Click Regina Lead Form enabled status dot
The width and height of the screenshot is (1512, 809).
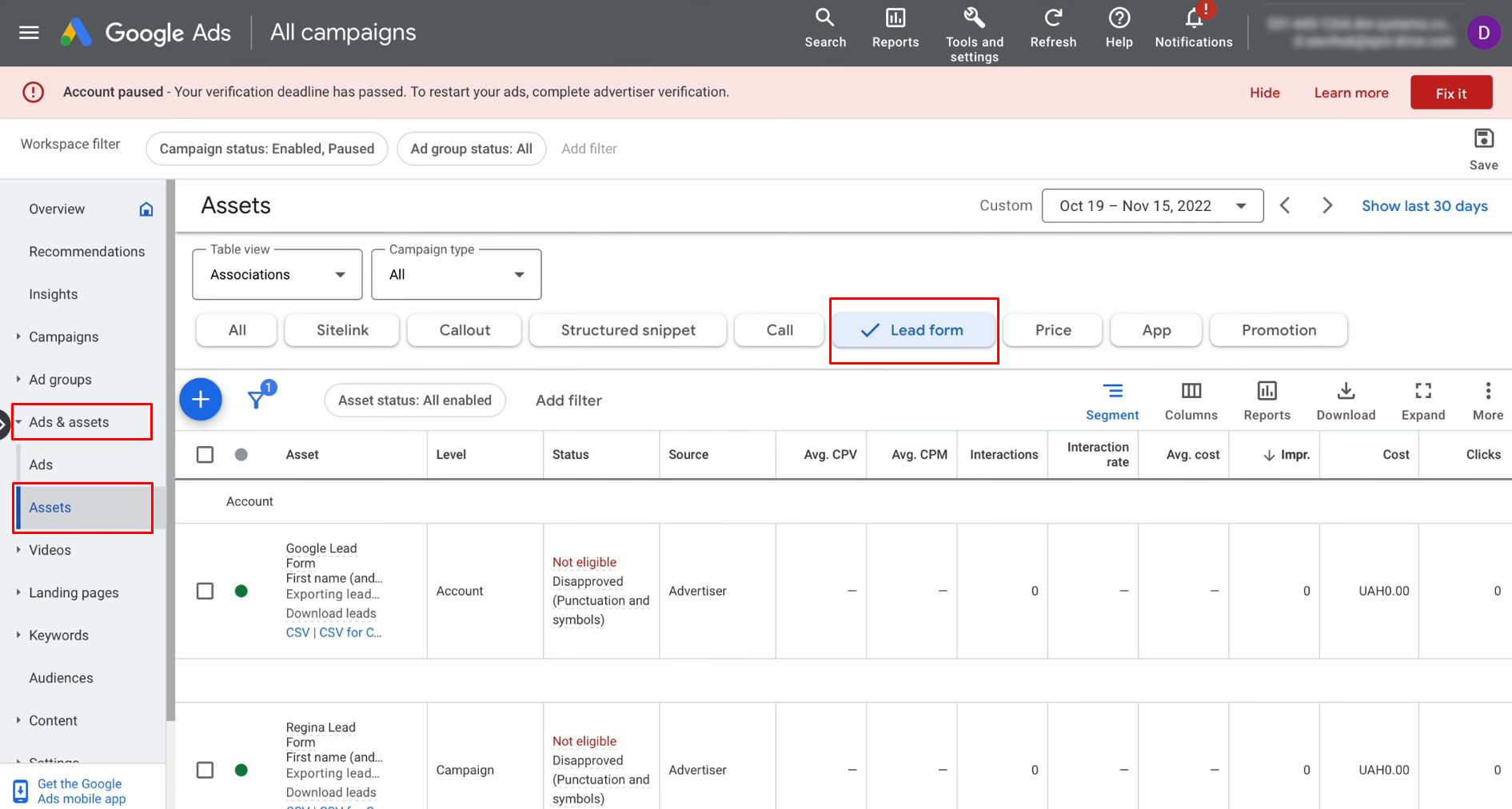[241, 770]
